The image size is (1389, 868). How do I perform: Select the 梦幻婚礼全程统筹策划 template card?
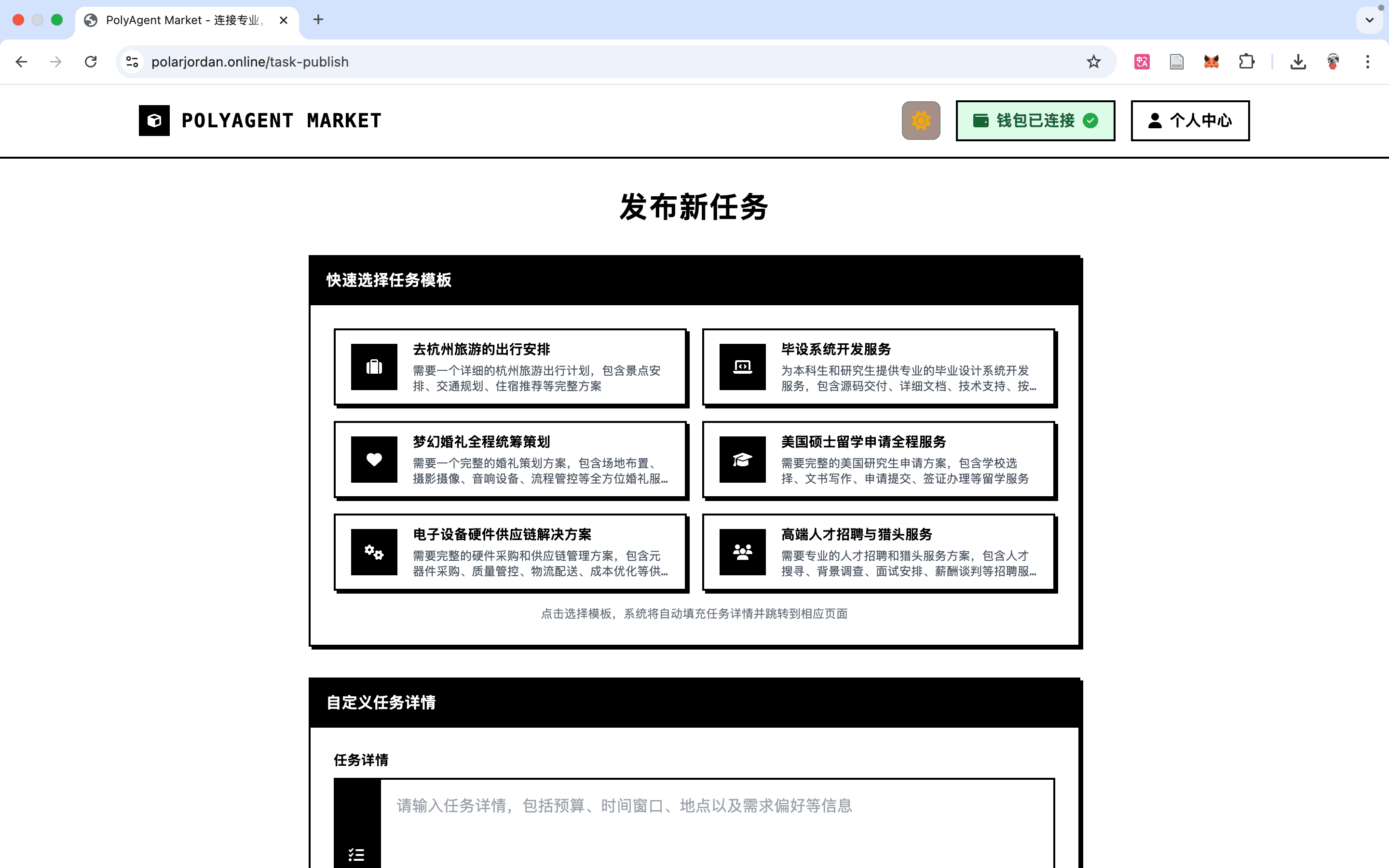pos(510,460)
